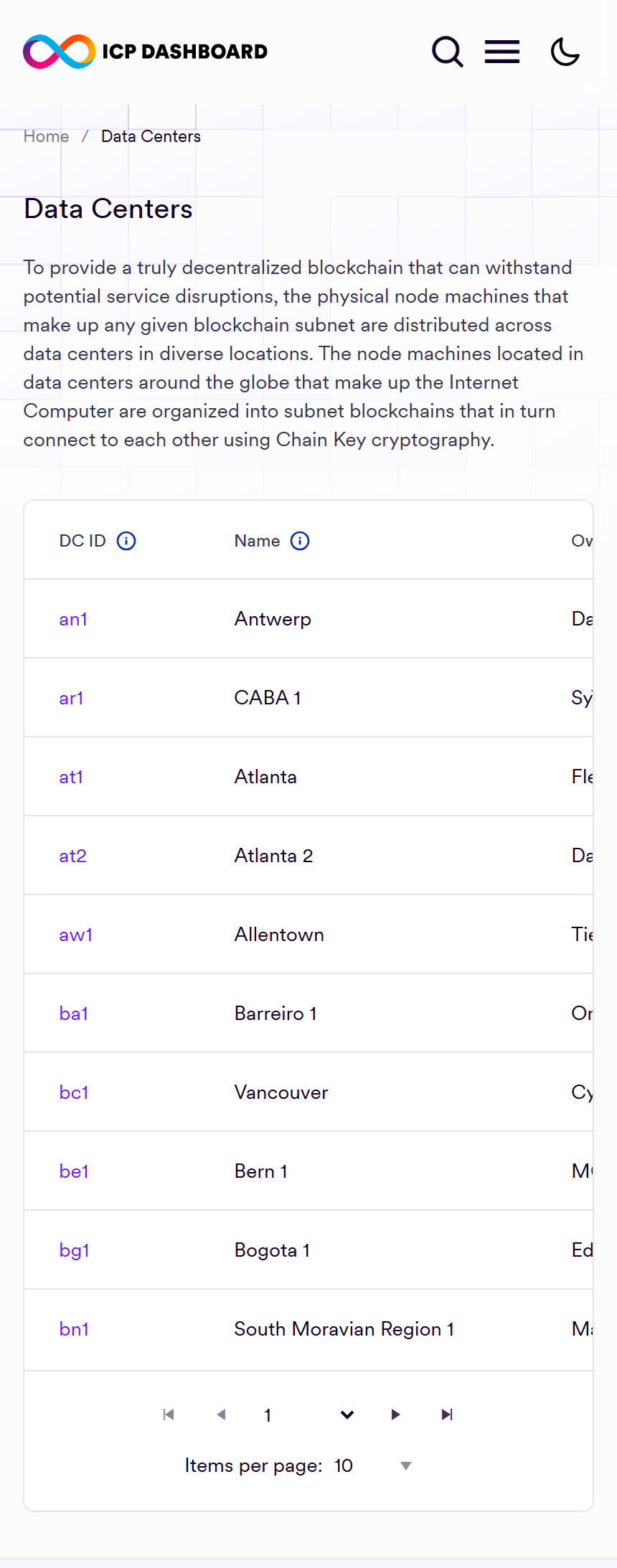Jump to first page of table
617x1568 pixels.
tap(169, 1414)
